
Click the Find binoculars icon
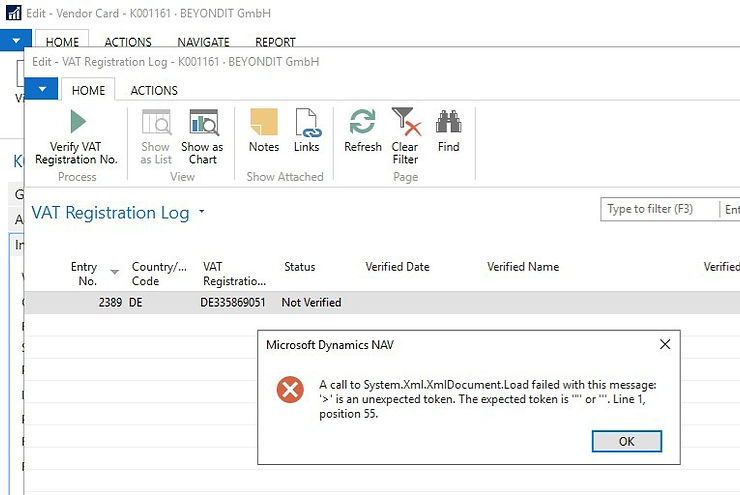449,123
